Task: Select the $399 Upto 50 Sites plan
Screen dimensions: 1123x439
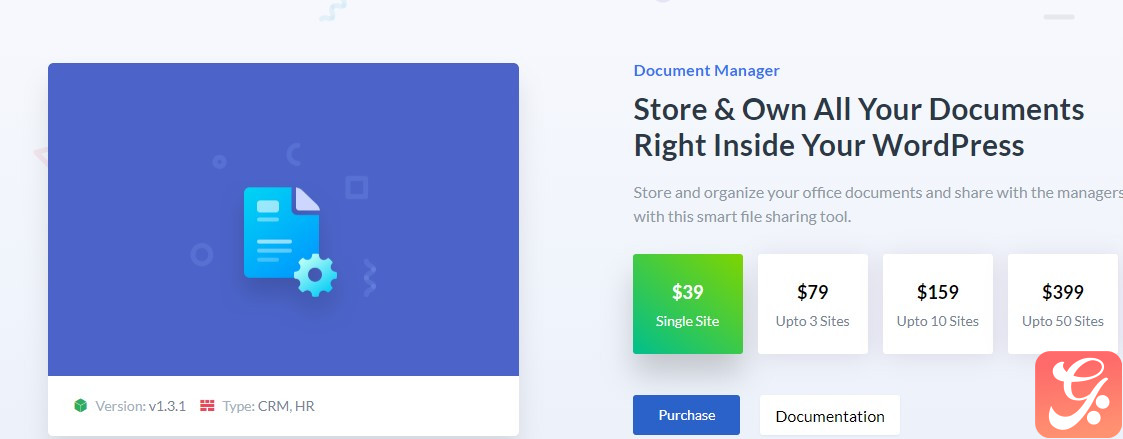Action: click(1062, 304)
